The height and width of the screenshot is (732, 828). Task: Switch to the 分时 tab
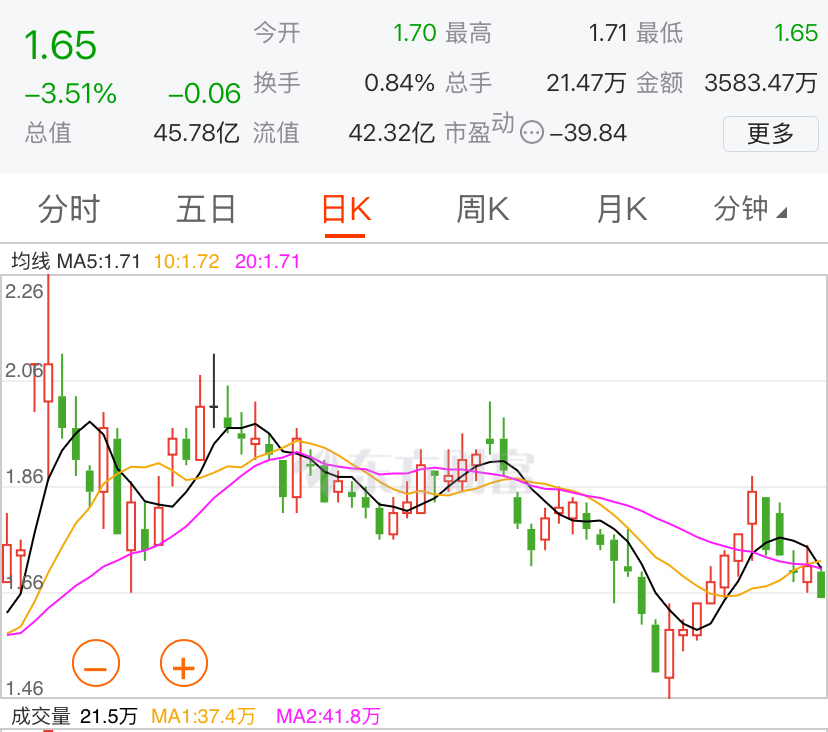(69, 209)
